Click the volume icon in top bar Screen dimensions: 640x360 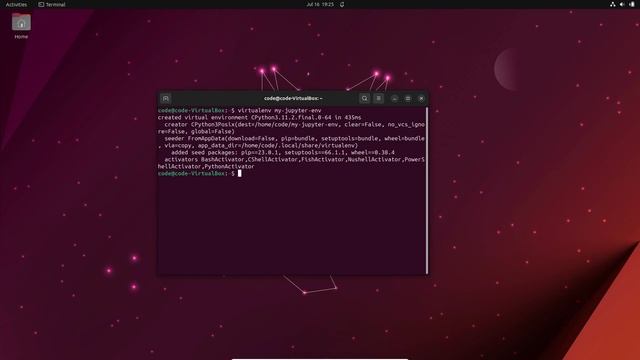point(622,4)
